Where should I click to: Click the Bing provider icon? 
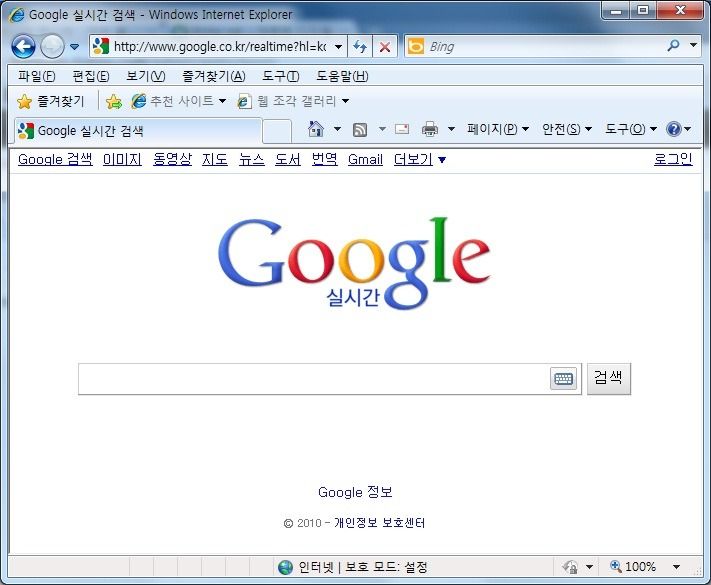(x=415, y=46)
